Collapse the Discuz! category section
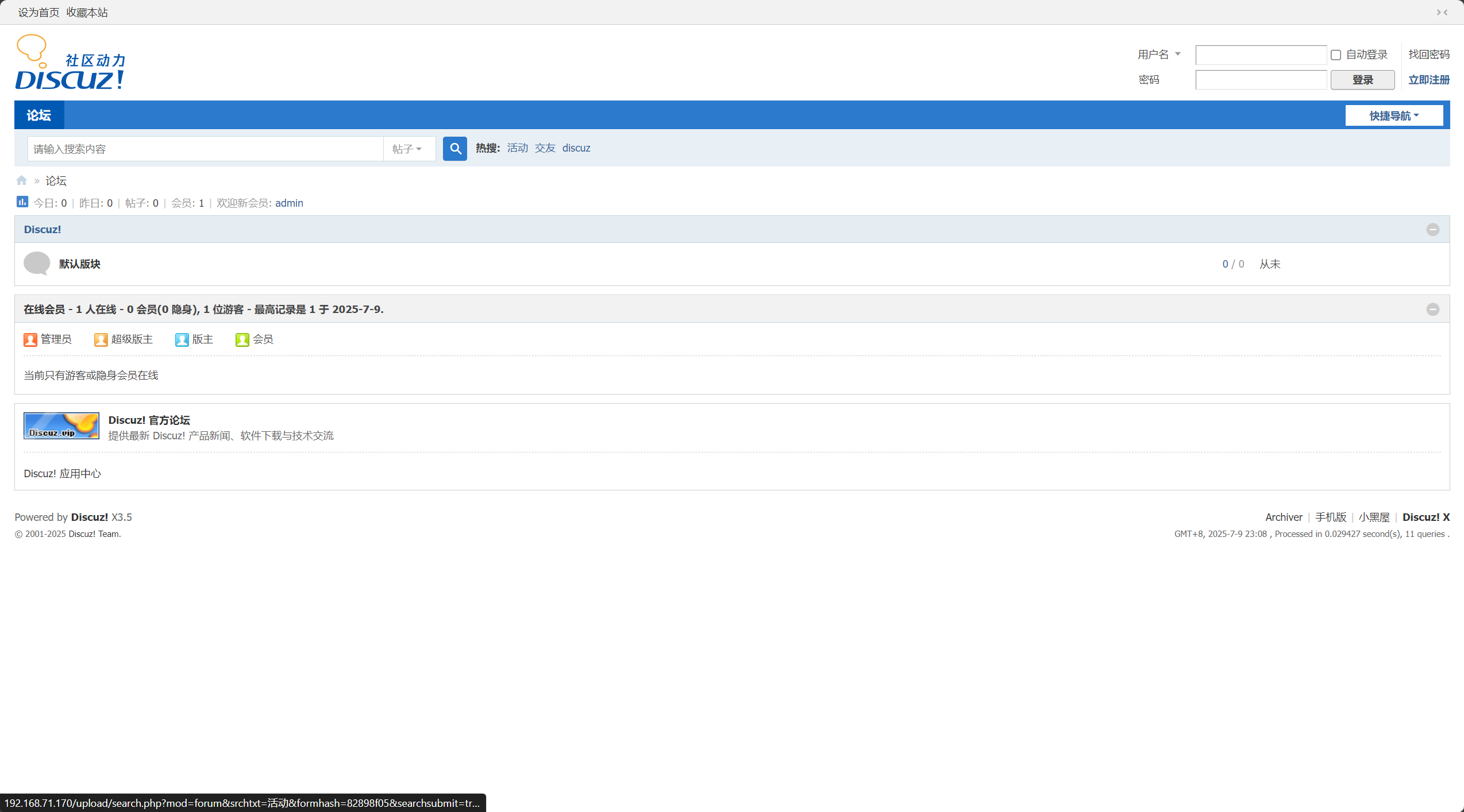This screenshot has height=812, width=1464. (1433, 230)
